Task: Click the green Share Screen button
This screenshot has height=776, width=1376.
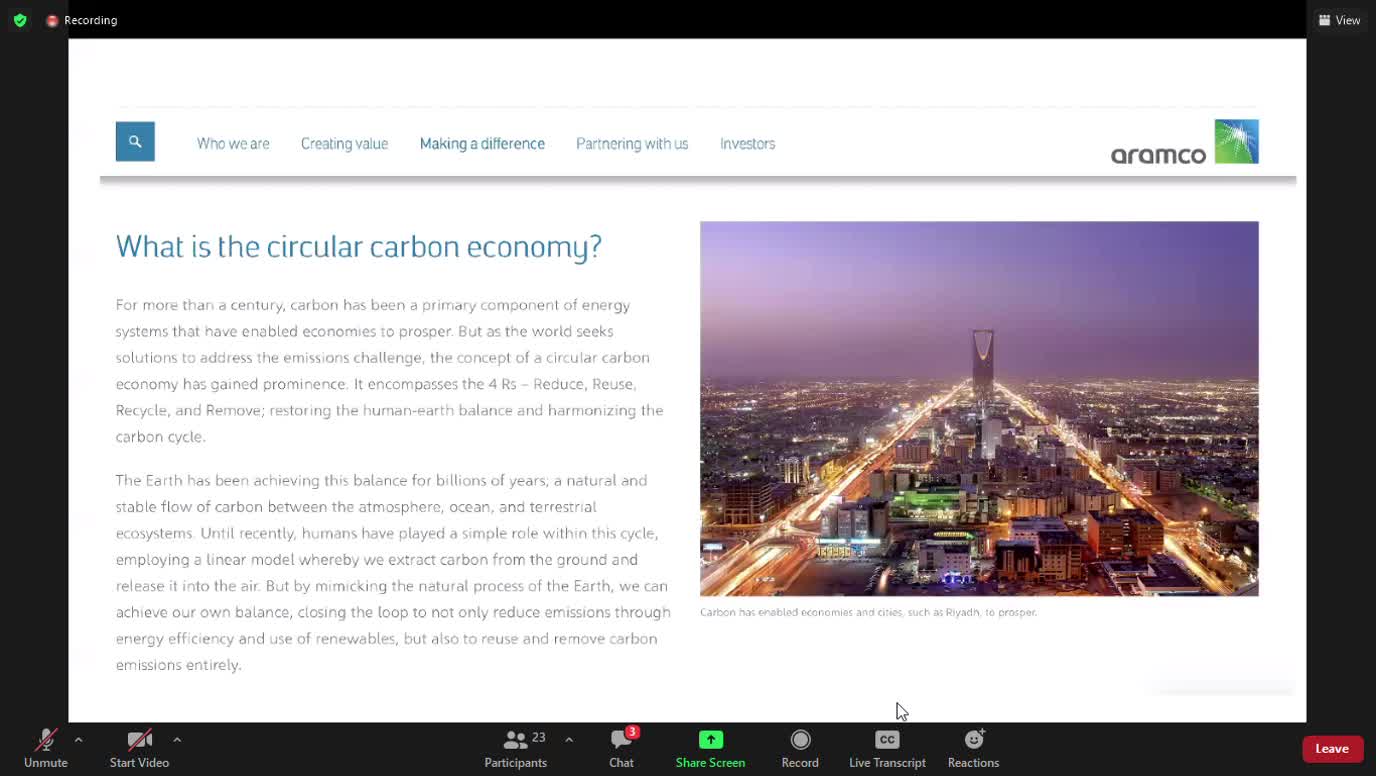Action: click(710, 748)
